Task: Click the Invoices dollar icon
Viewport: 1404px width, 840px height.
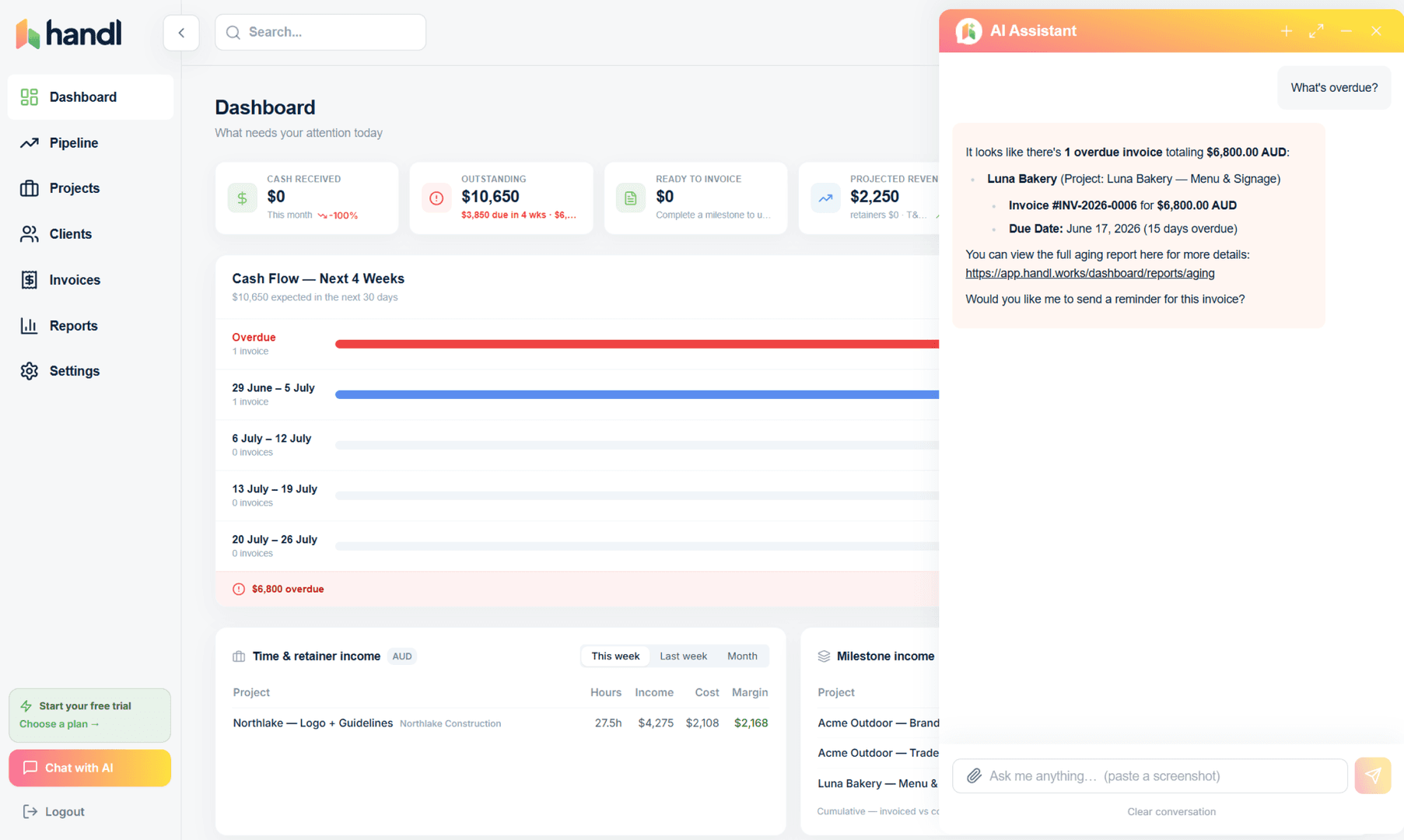Action: tap(30, 280)
